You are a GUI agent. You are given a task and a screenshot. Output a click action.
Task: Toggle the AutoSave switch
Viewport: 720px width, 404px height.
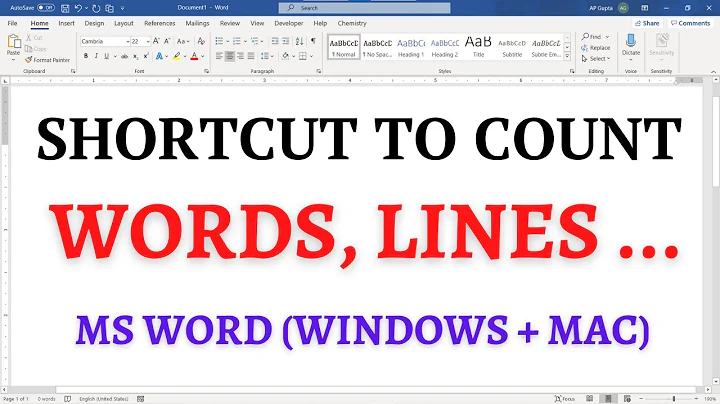[45, 8]
